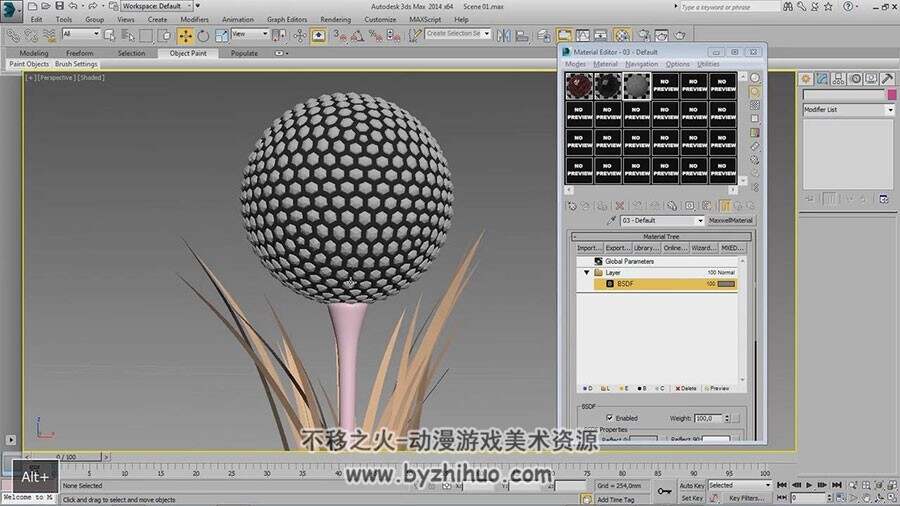Open Key Filters... dialog
This screenshot has height=506, width=900.
746,499
